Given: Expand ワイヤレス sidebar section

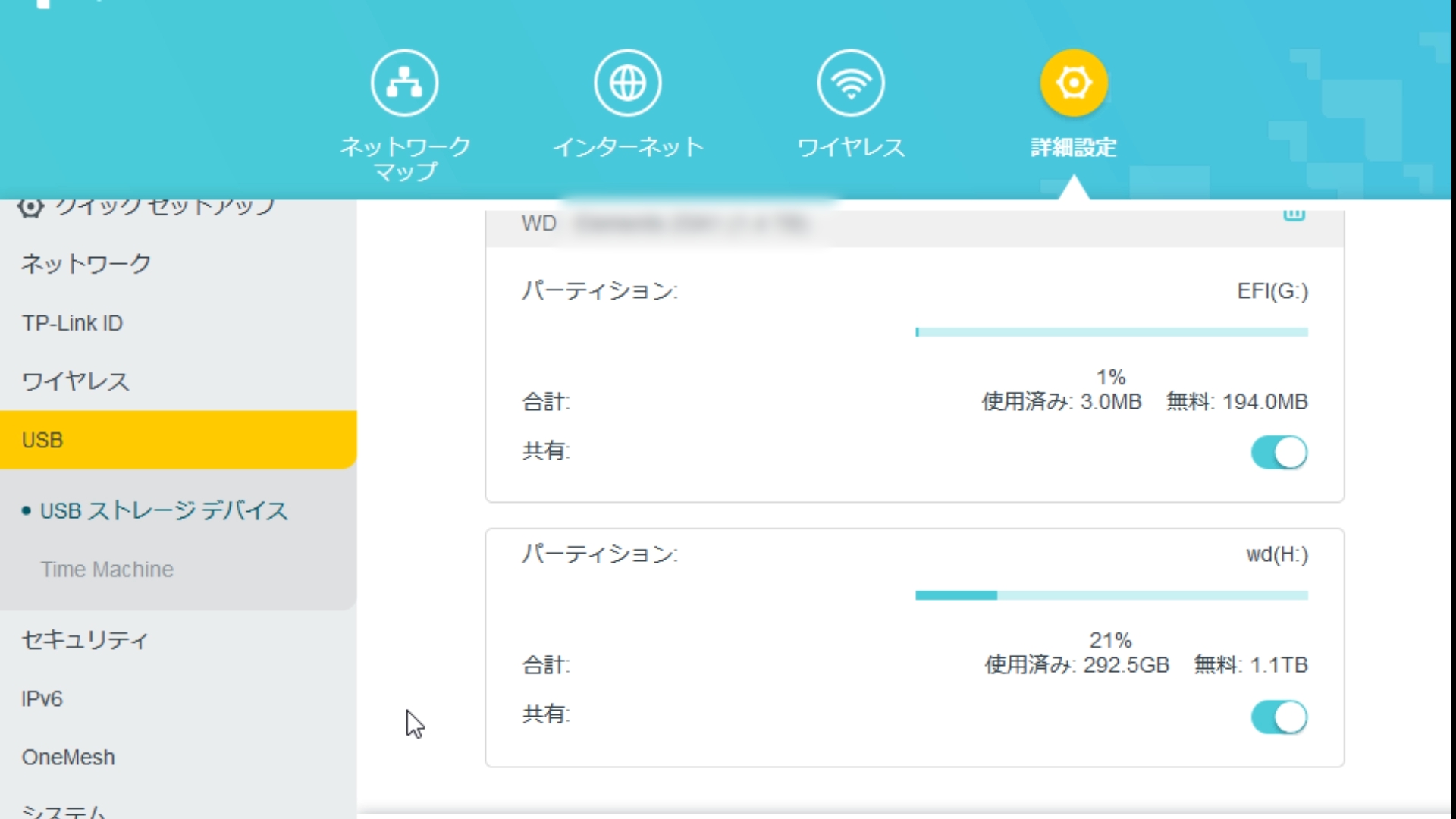Looking at the screenshot, I should [75, 381].
